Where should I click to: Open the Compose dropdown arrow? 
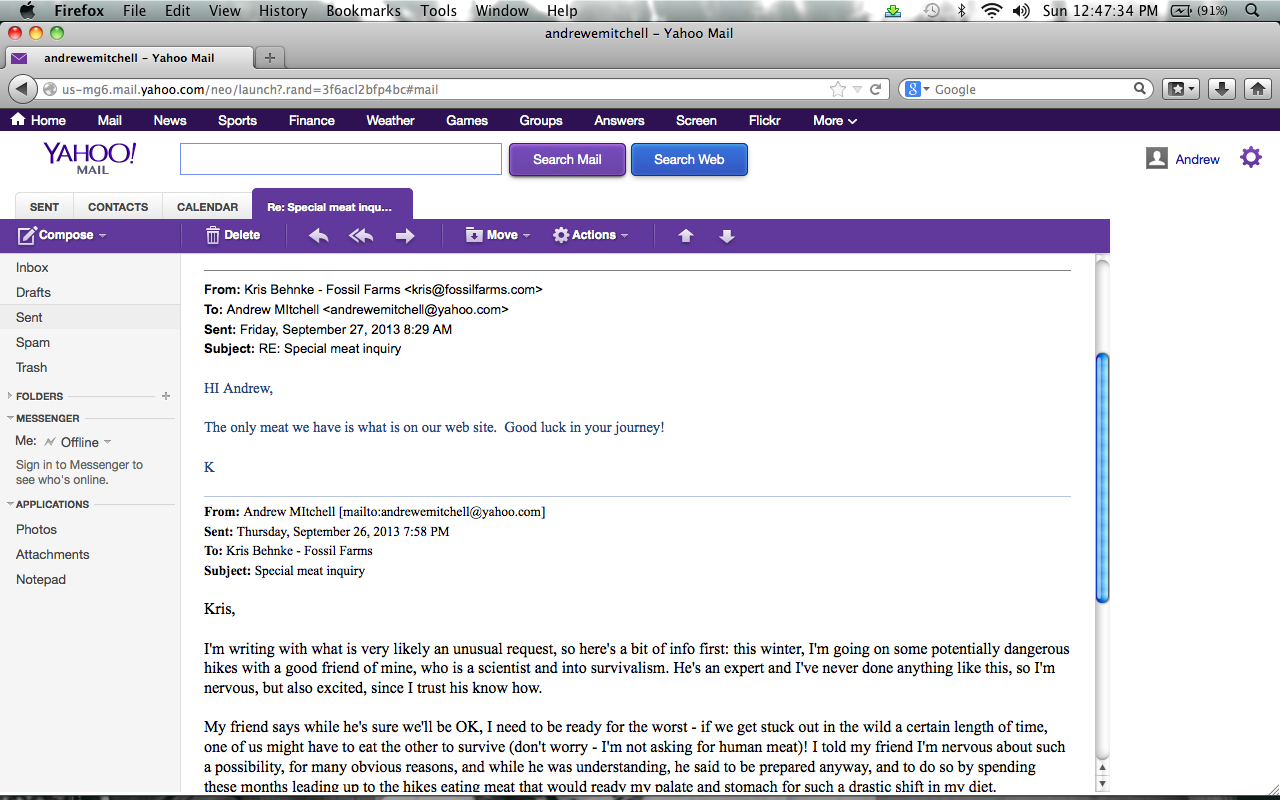point(103,236)
